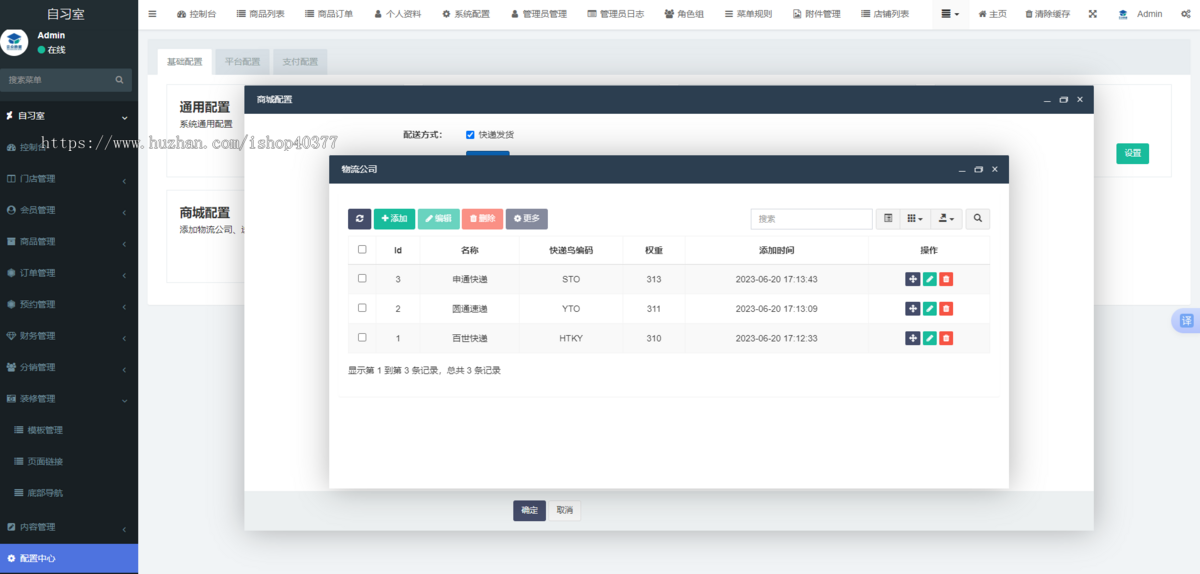Click 搜索菜单 sidebar search field

point(56,80)
